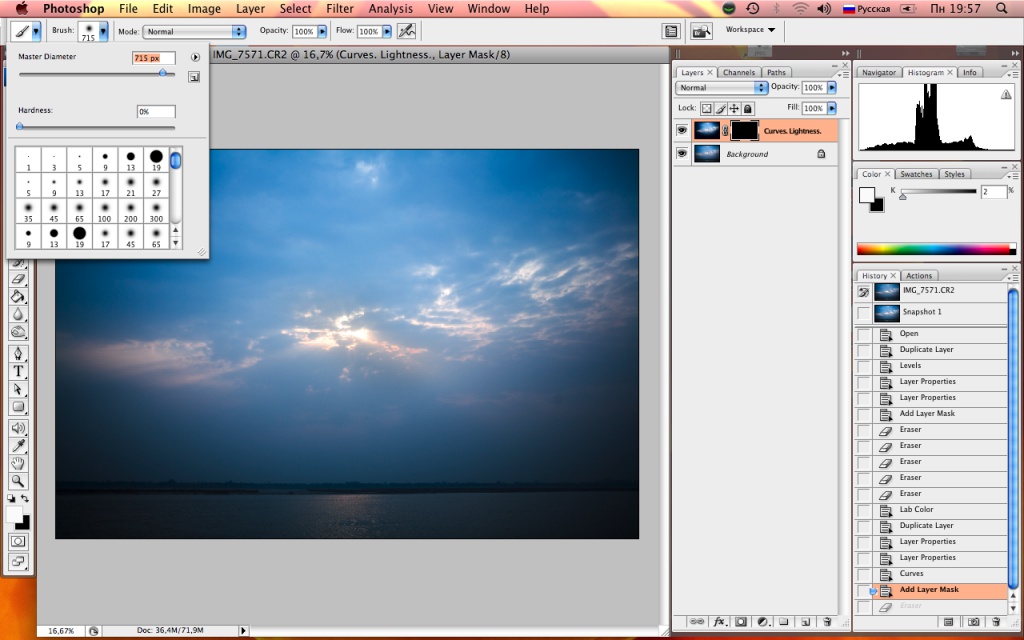
Task: Revert to Snapshot 1 in History
Action: pyautogui.click(x=921, y=312)
